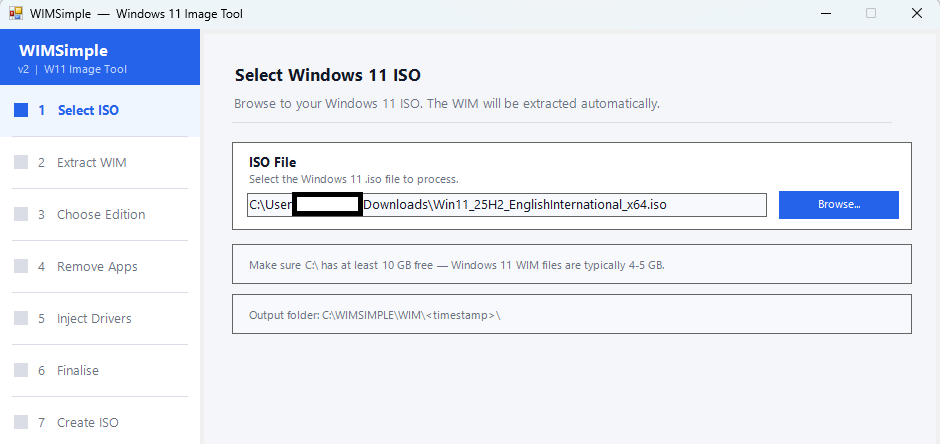The width and height of the screenshot is (940, 444).
Task: Click the Output folder path info box
Action: pos(571,315)
